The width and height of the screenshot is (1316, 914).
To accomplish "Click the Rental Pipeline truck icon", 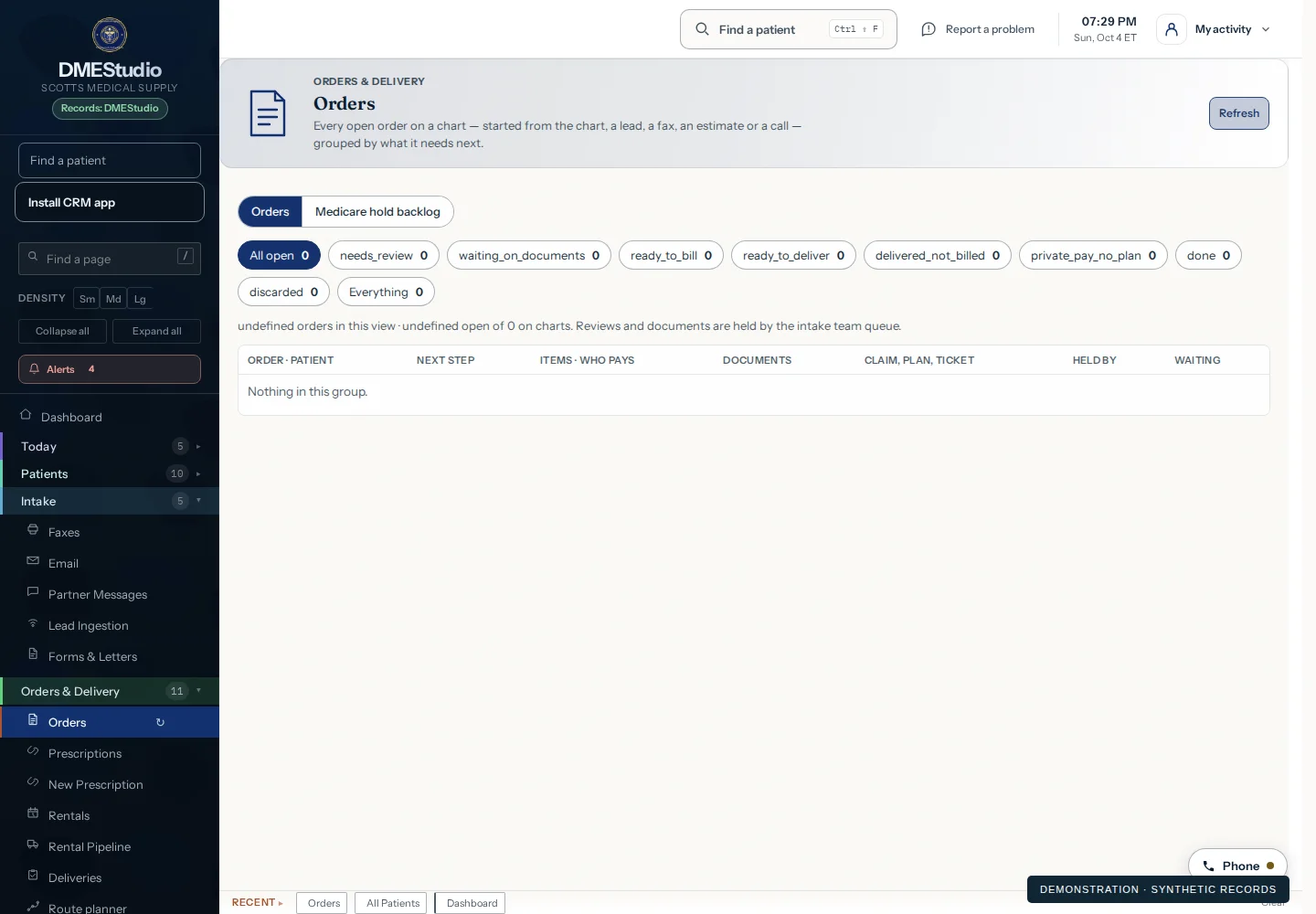I will [33, 845].
